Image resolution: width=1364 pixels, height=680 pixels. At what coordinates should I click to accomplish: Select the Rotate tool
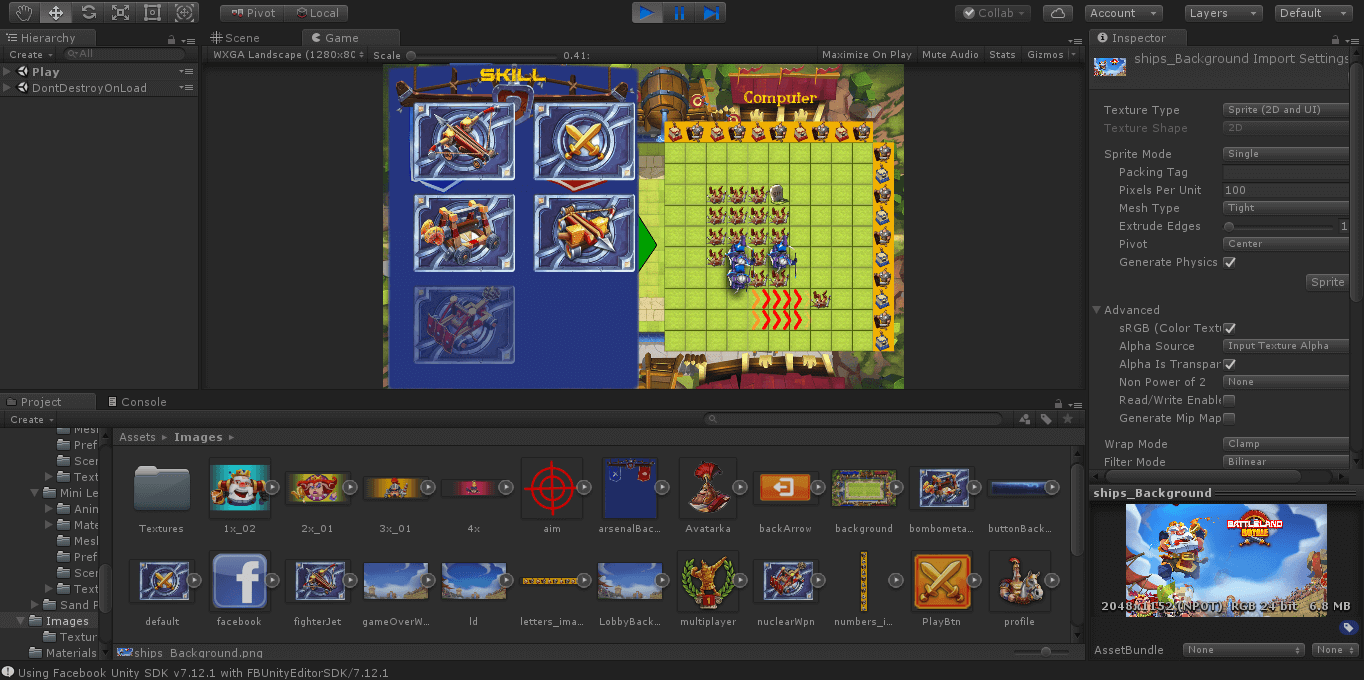(x=88, y=13)
